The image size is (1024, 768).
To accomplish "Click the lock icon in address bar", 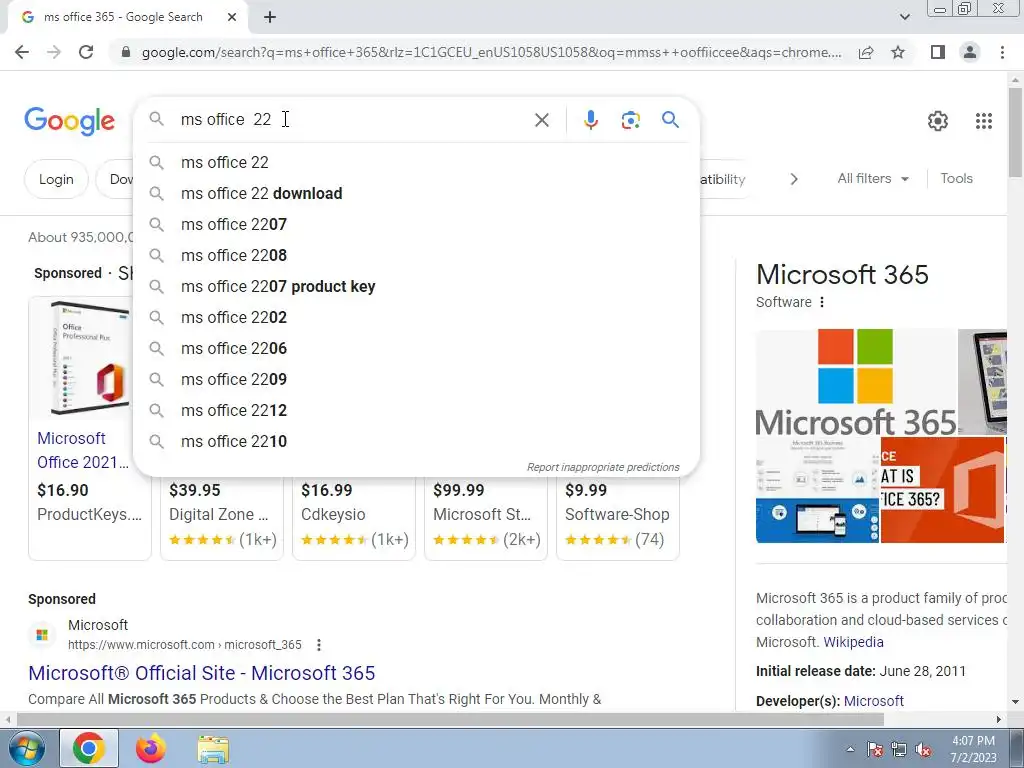I will click(x=126, y=52).
